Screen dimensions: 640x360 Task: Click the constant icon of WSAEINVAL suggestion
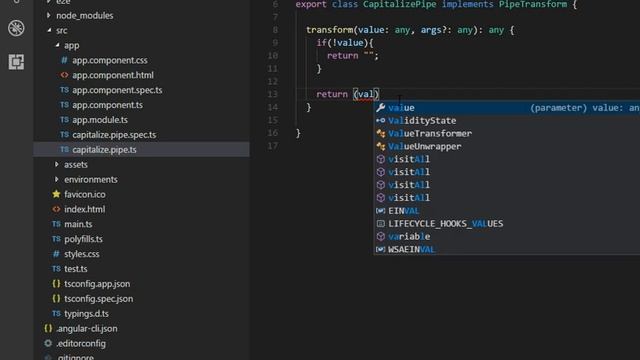pyautogui.click(x=380, y=249)
